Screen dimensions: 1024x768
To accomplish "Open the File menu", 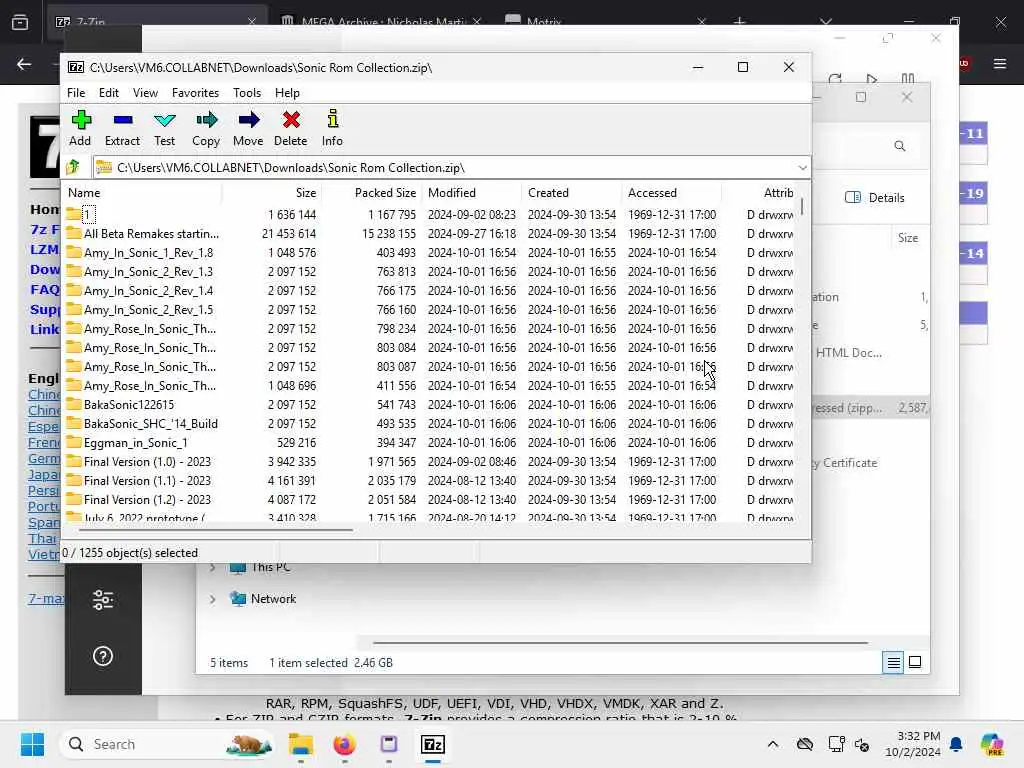I will [x=76, y=93].
